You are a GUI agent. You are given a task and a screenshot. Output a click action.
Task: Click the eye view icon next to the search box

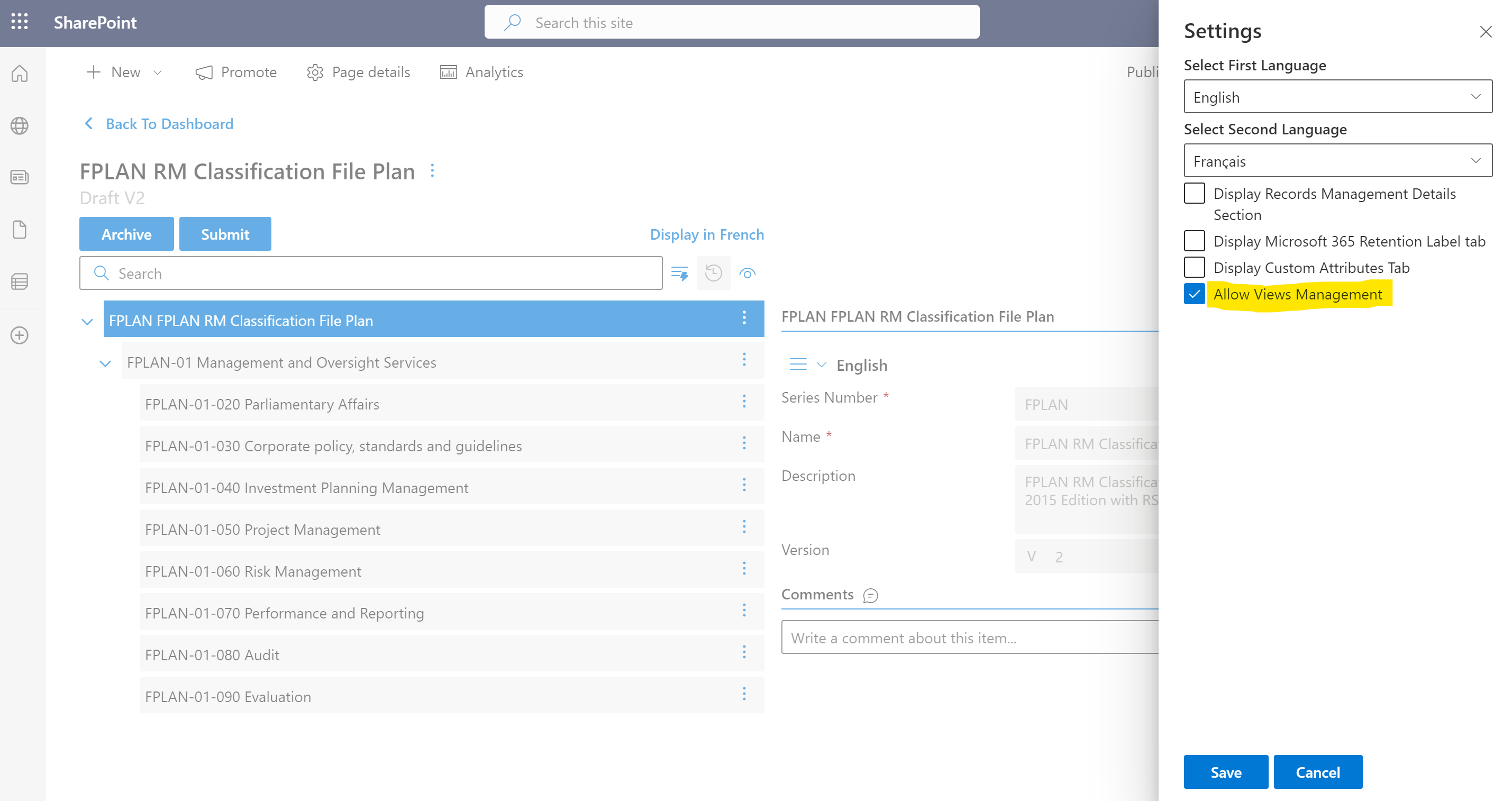click(747, 273)
